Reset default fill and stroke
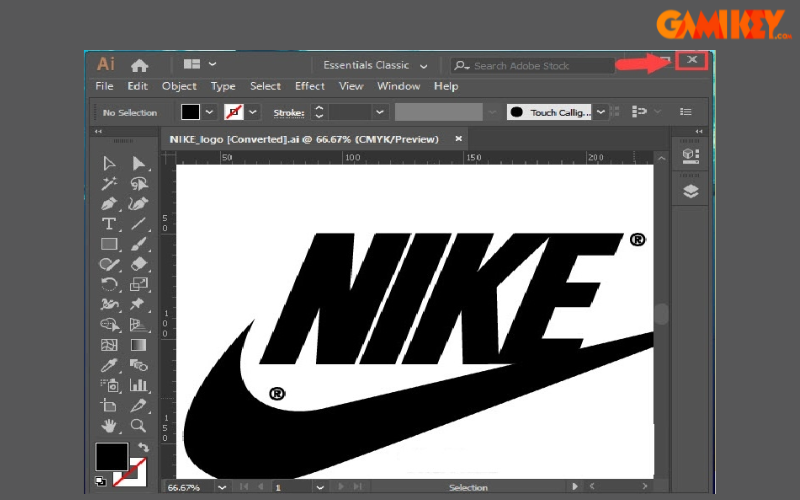Image resolution: width=800 pixels, height=500 pixels. 101,481
